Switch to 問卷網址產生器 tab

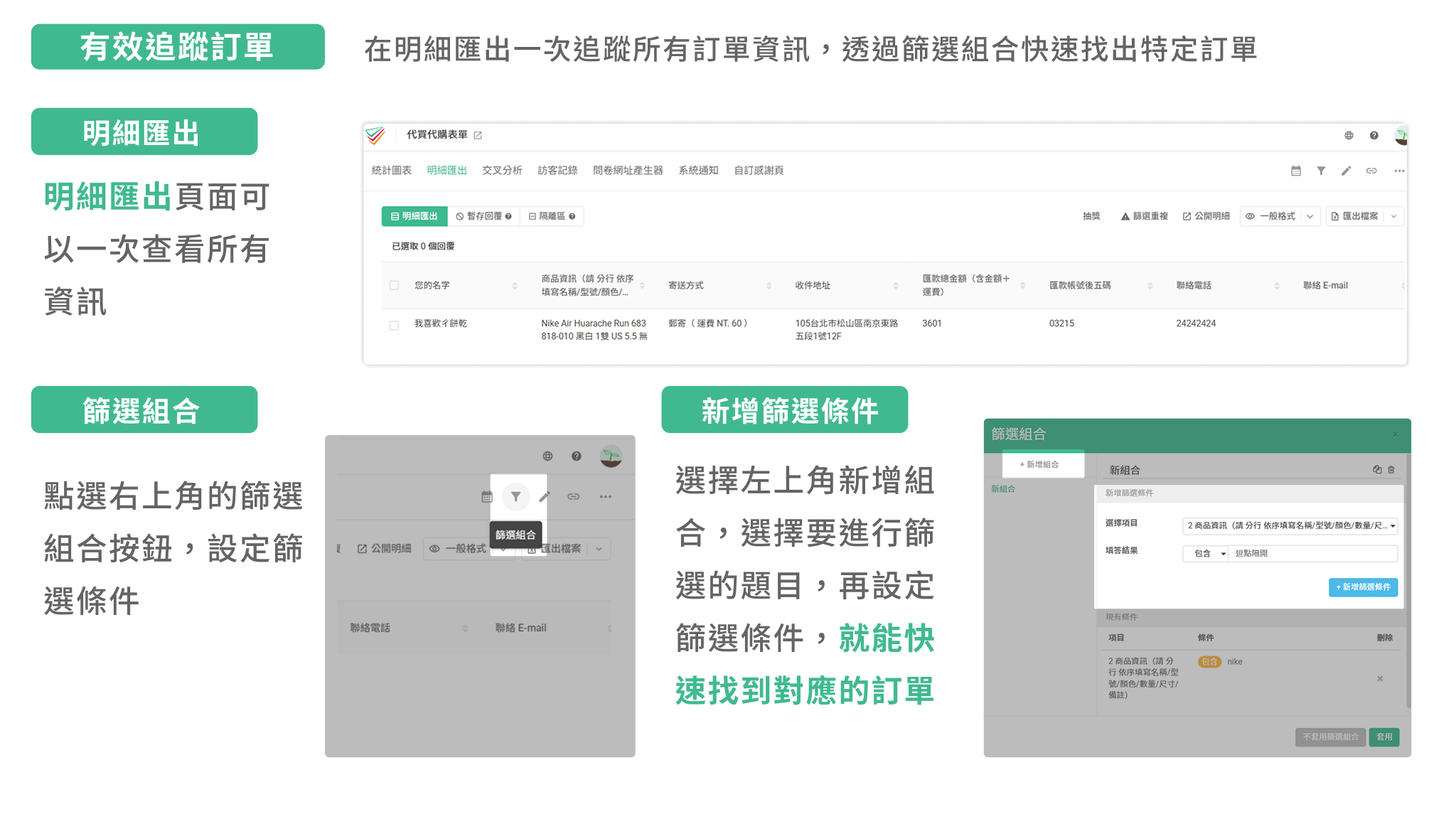[x=628, y=171]
